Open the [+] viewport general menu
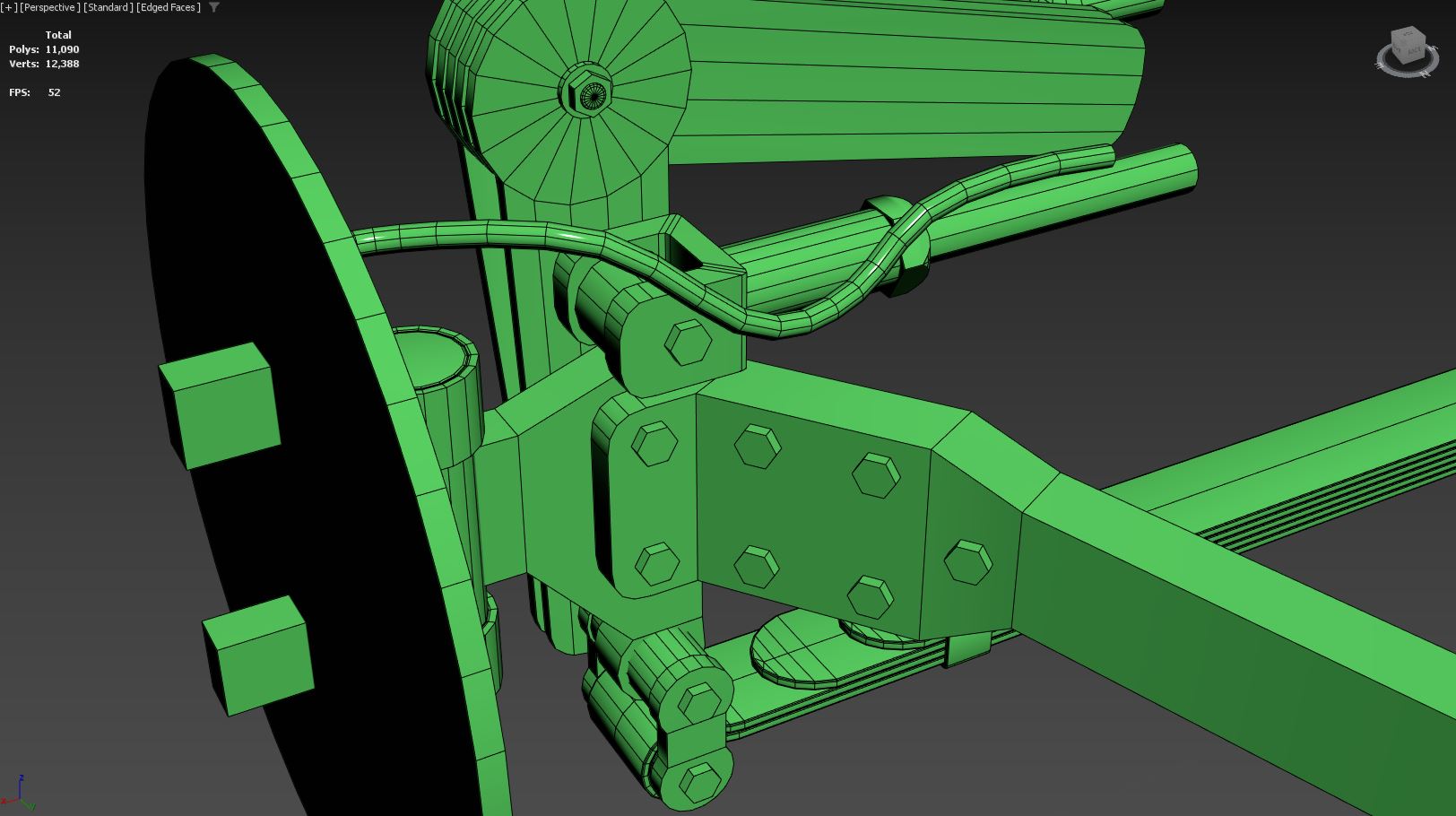This screenshot has width=1456, height=816. pos(9,7)
